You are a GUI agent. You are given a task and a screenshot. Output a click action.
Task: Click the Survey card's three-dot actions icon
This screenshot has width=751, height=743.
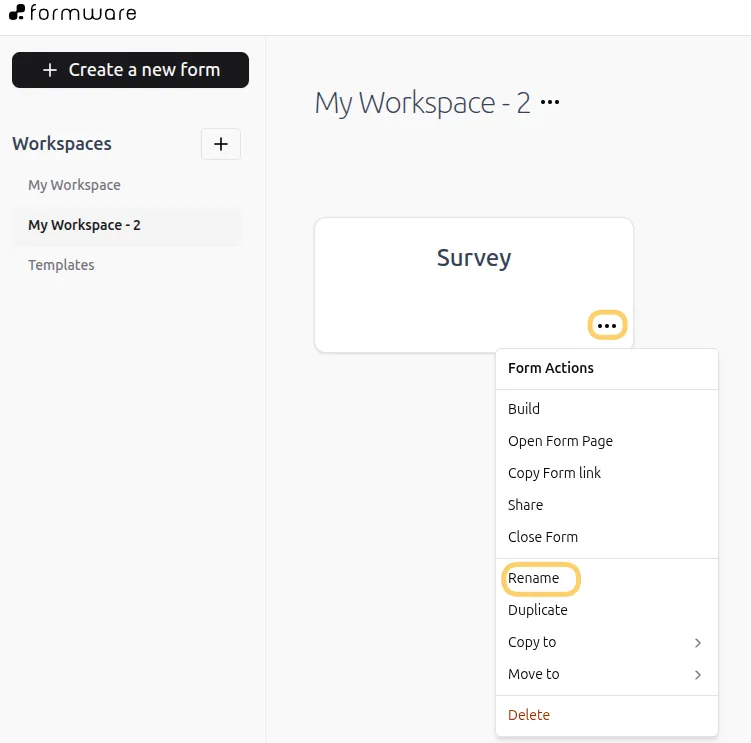606,326
